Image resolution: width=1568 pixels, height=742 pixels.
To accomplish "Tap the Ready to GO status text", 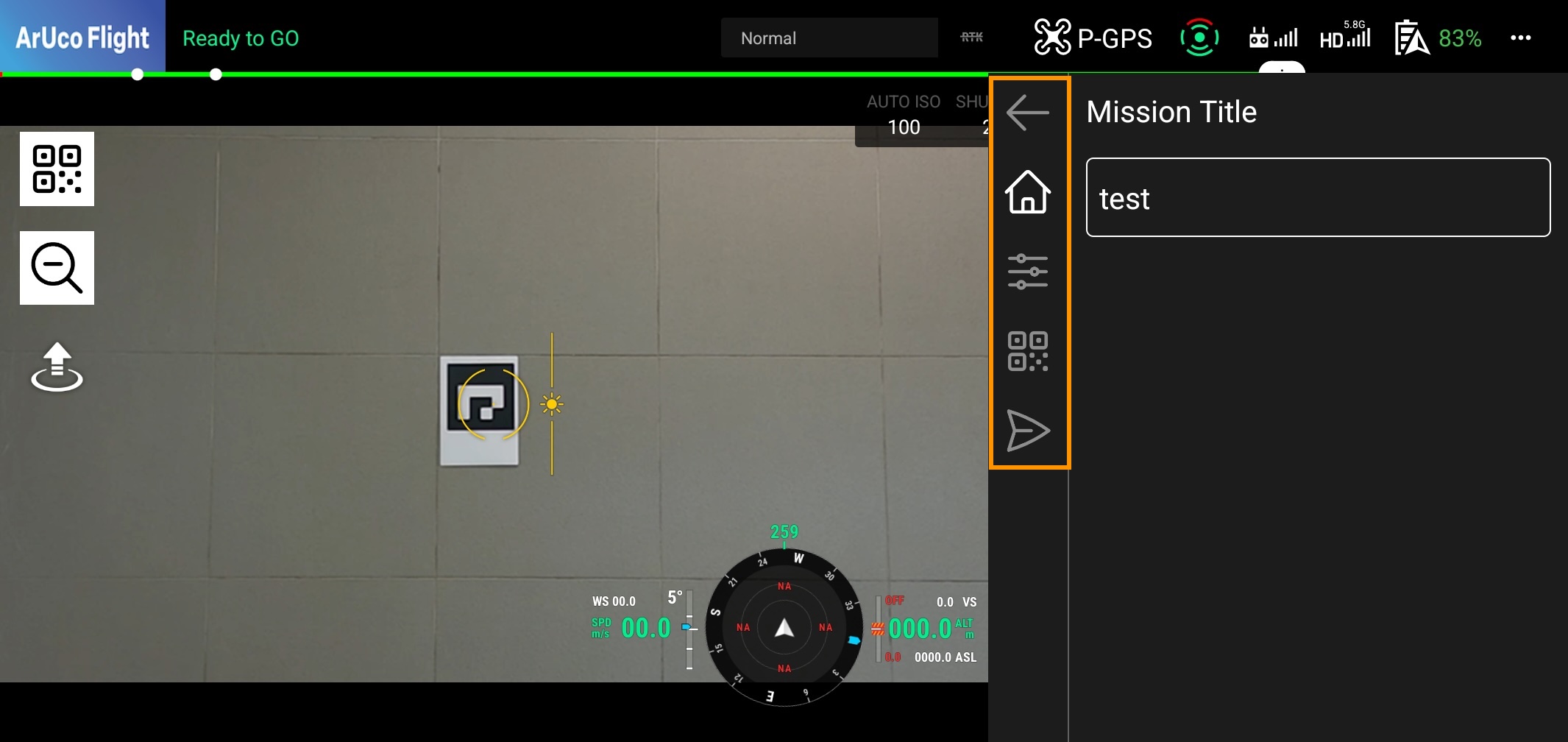I will [241, 38].
